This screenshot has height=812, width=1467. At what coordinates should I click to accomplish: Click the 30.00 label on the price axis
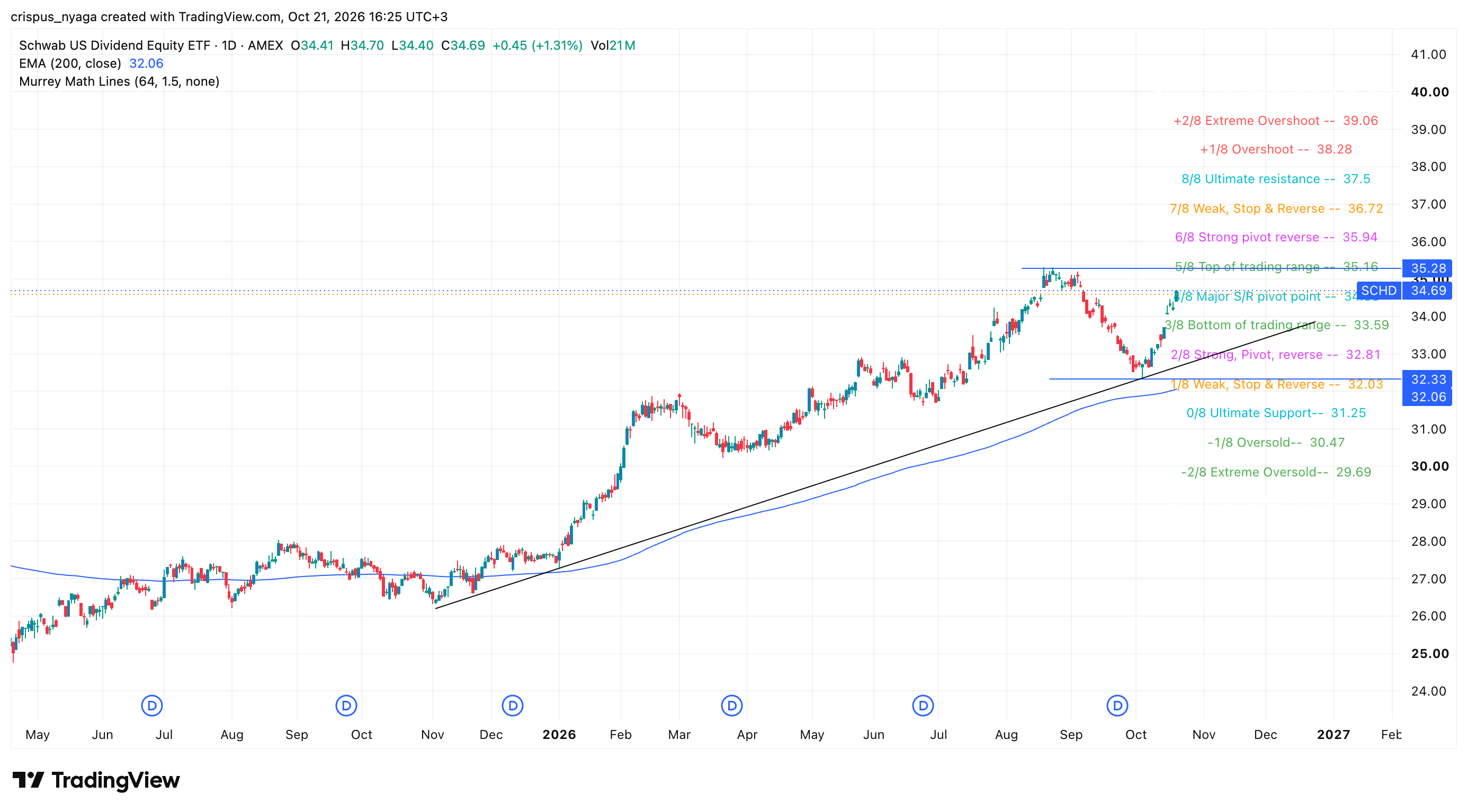coord(1429,466)
